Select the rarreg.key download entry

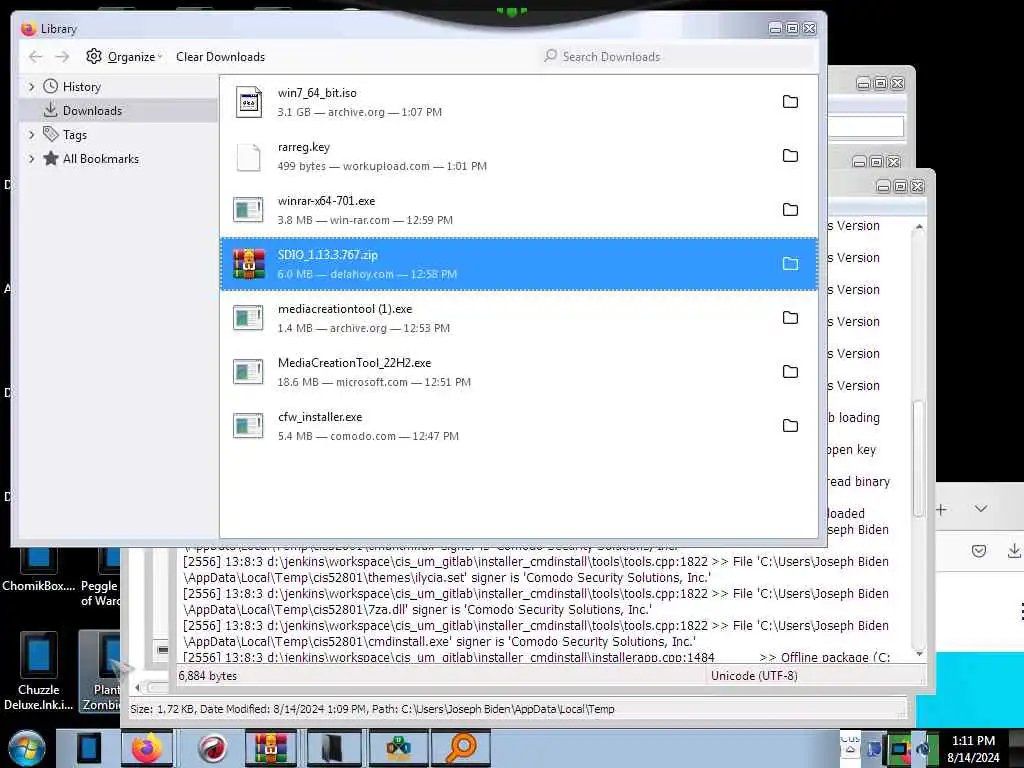519,155
